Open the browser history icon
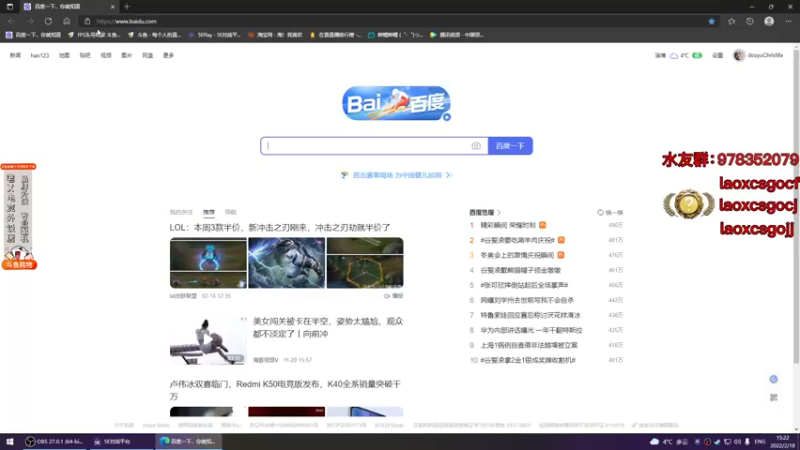This screenshot has width=800, height=450. point(749,21)
